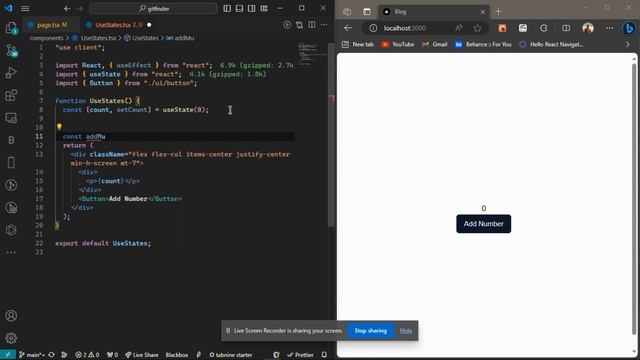Open the Extensions view in activity bar
This screenshot has width=640, height=360.
(x=11, y=95)
